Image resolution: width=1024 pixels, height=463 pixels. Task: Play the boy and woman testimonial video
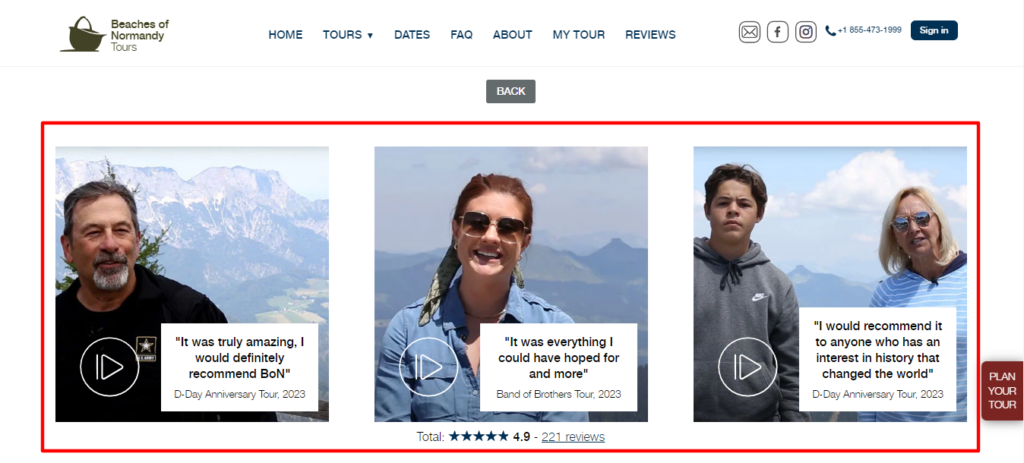[747, 366]
